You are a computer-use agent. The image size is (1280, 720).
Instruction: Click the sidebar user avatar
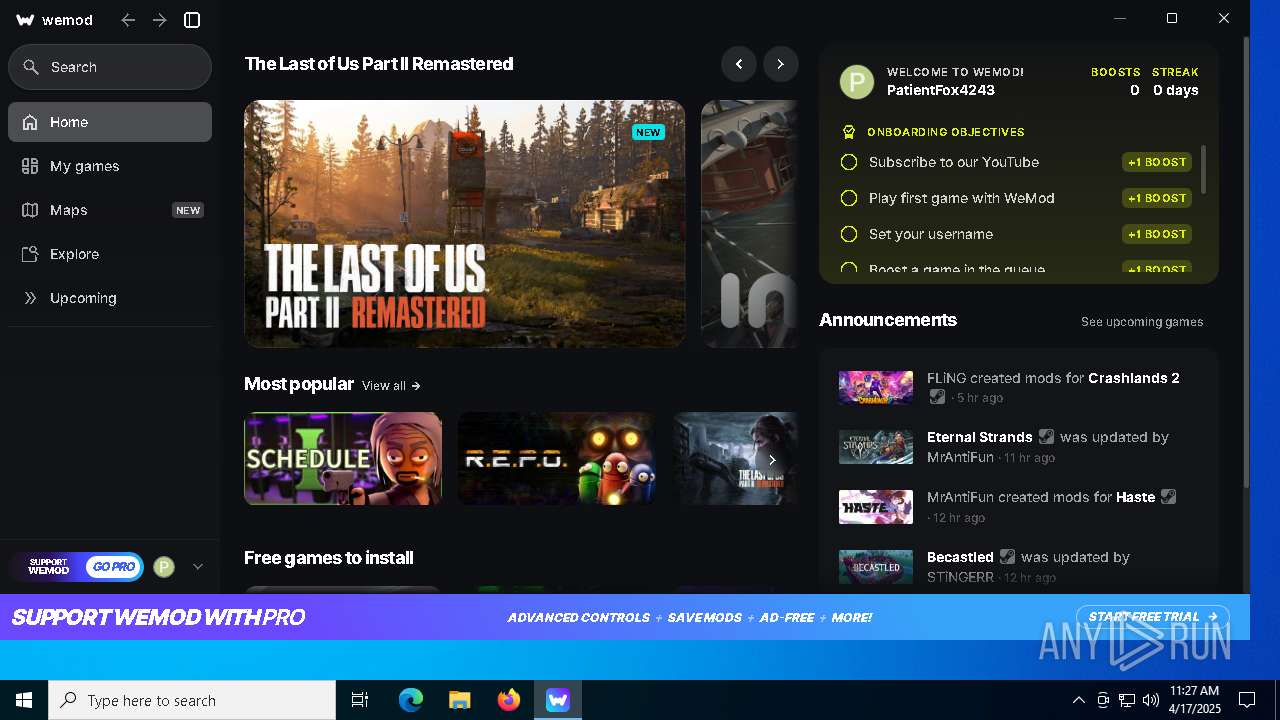click(x=164, y=567)
